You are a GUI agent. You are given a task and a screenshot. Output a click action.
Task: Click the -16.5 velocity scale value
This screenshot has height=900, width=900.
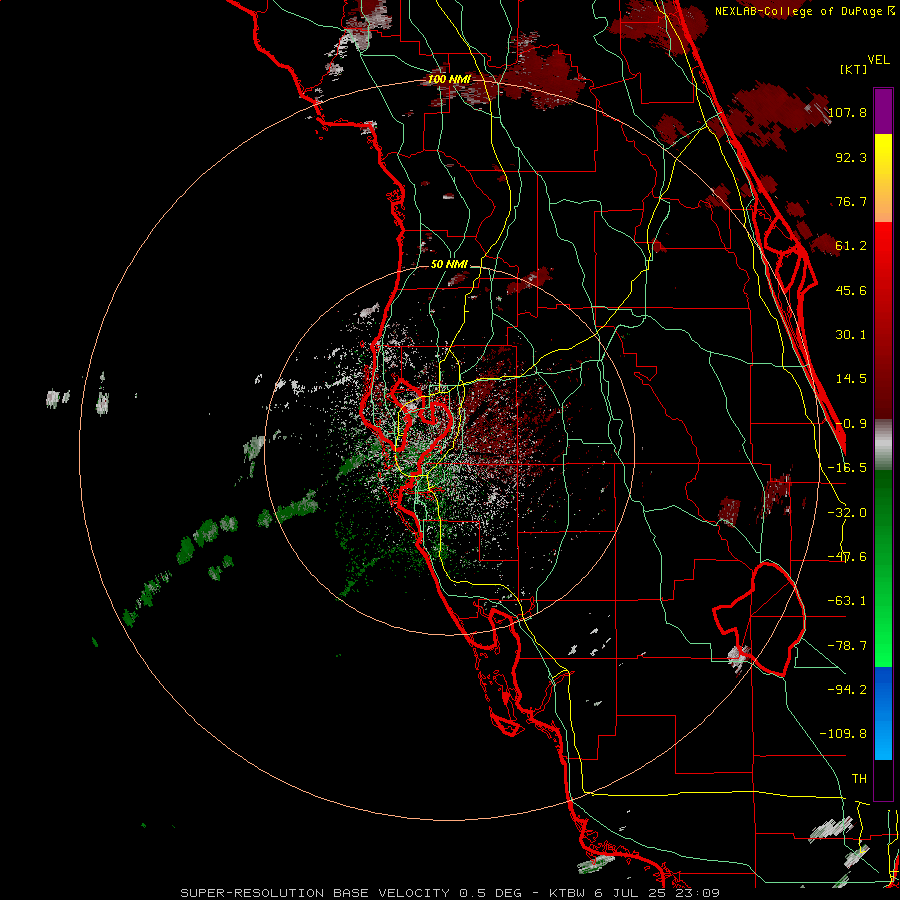click(x=847, y=468)
